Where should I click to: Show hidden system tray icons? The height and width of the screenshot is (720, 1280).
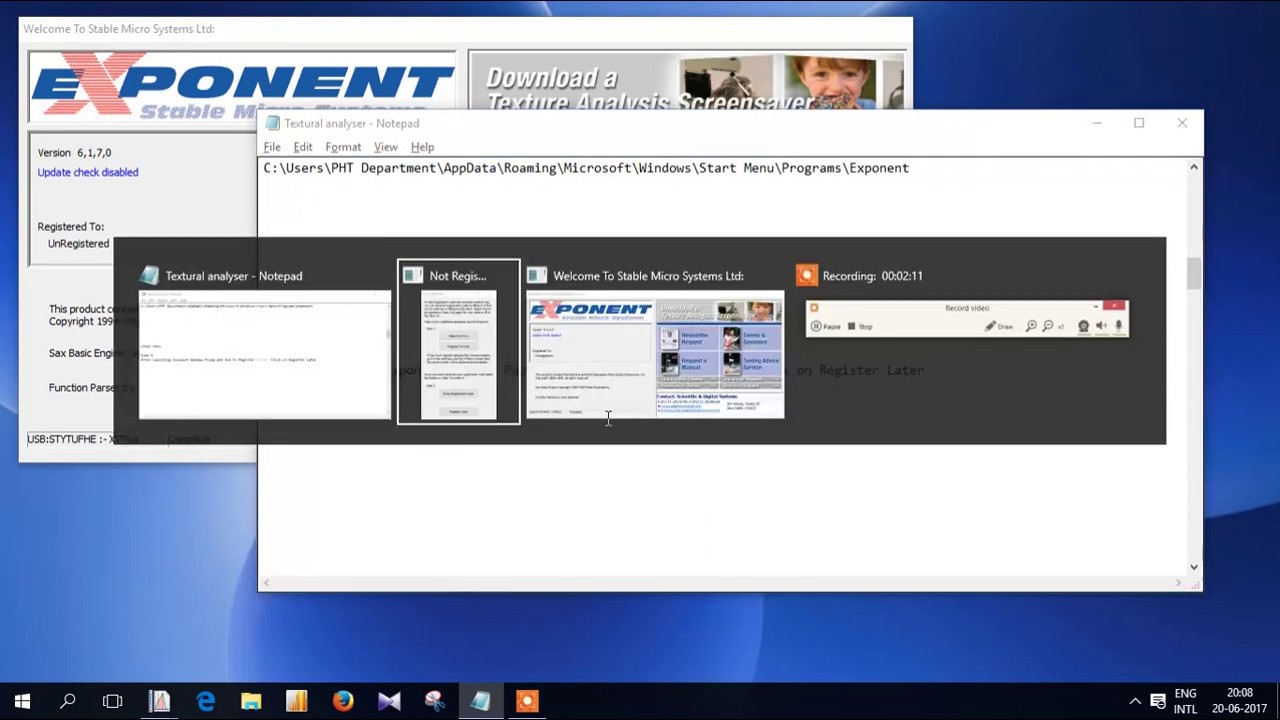[1135, 701]
